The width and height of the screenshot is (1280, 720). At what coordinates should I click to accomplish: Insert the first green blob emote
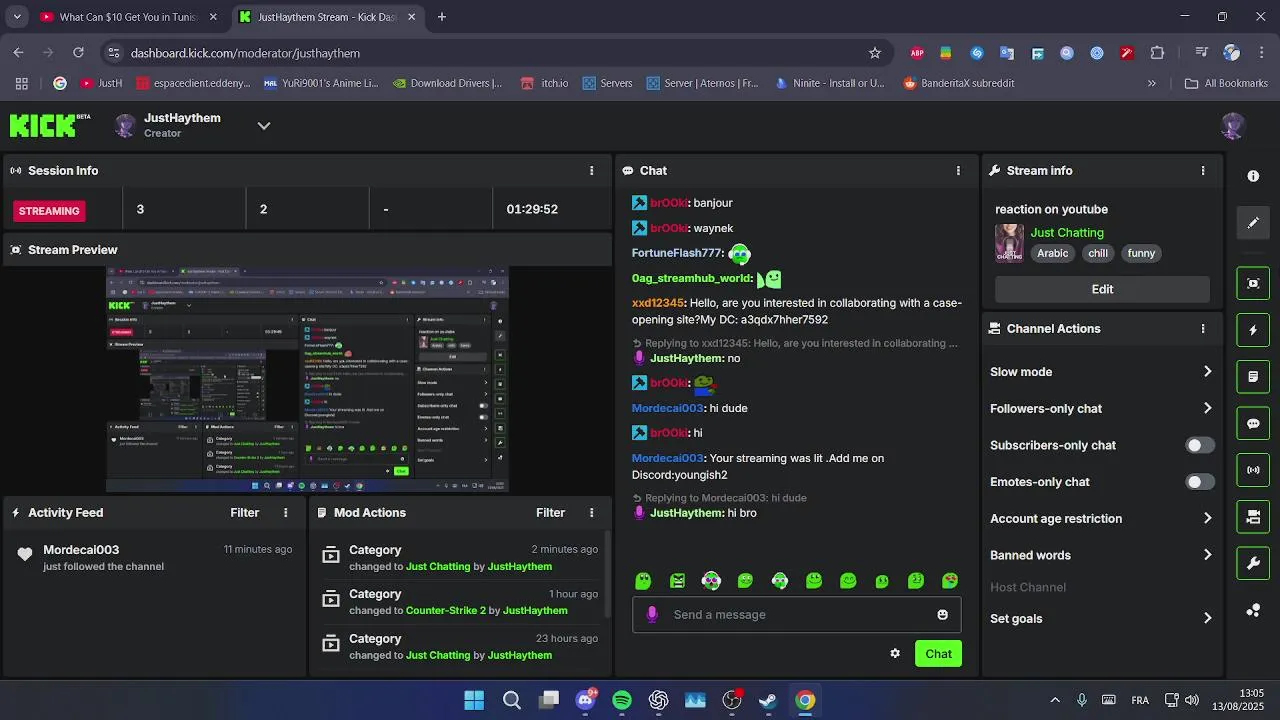[x=643, y=581]
